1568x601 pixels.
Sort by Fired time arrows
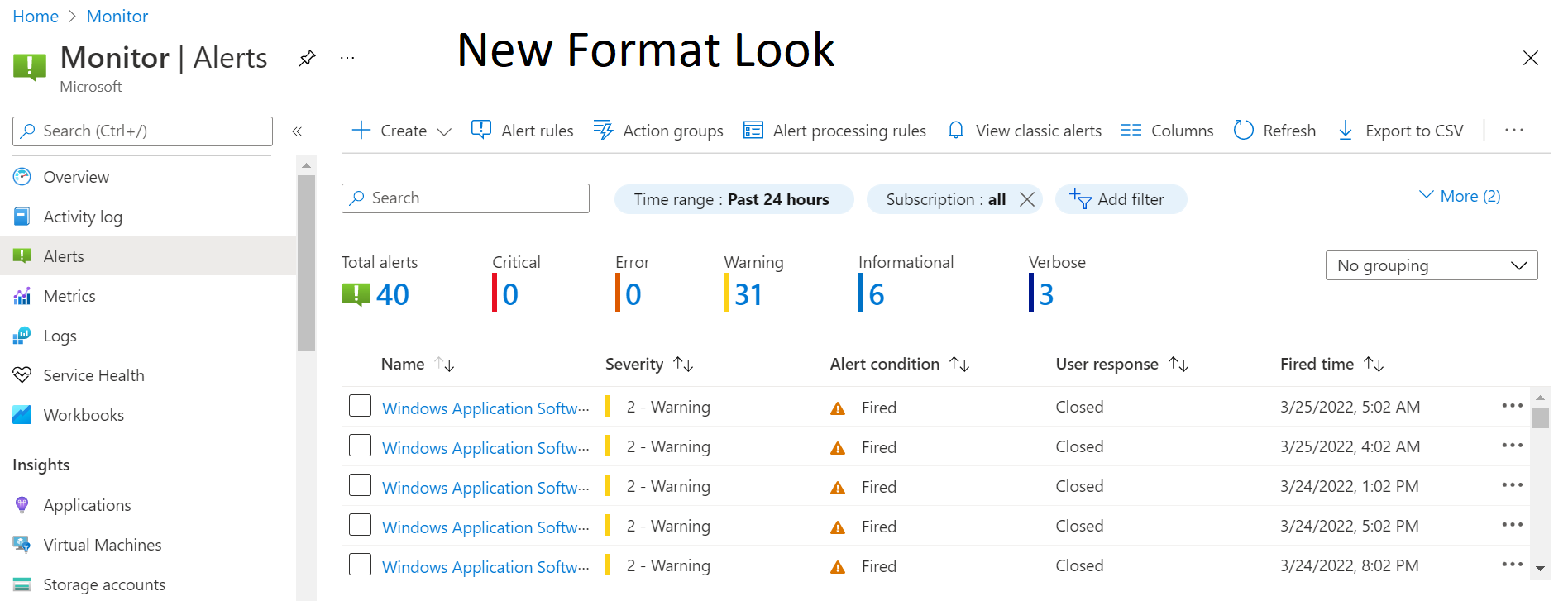coord(1374,364)
